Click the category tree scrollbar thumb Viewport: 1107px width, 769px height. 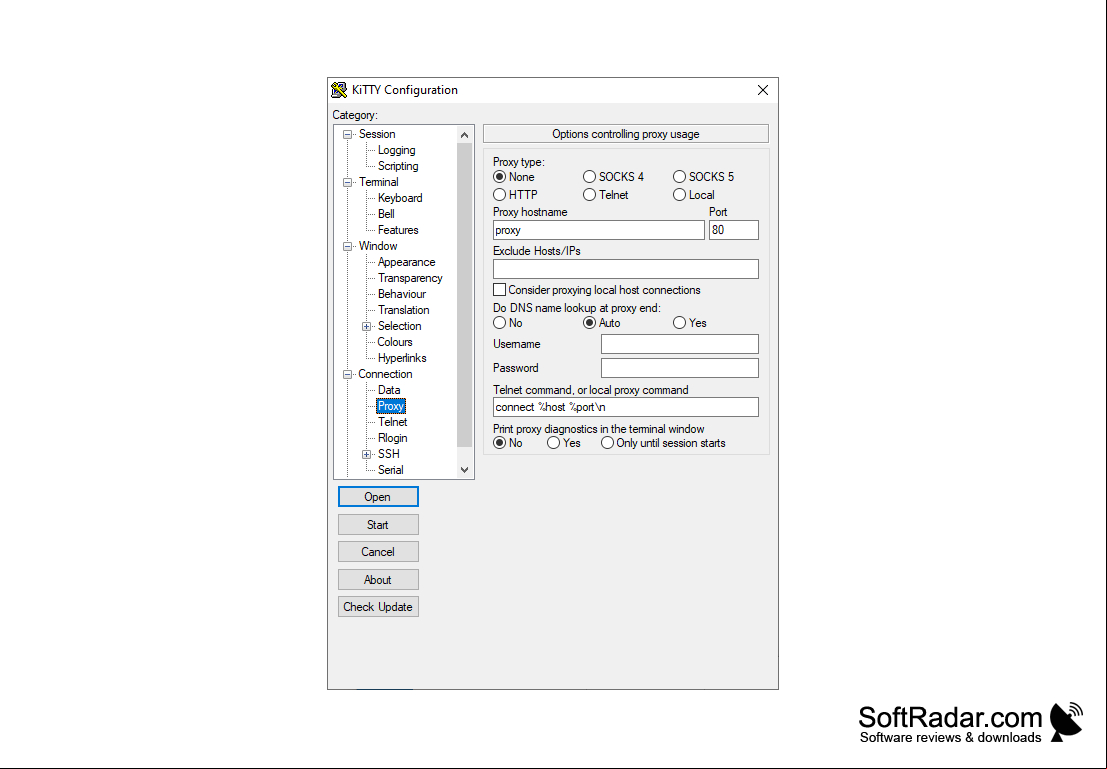465,295
